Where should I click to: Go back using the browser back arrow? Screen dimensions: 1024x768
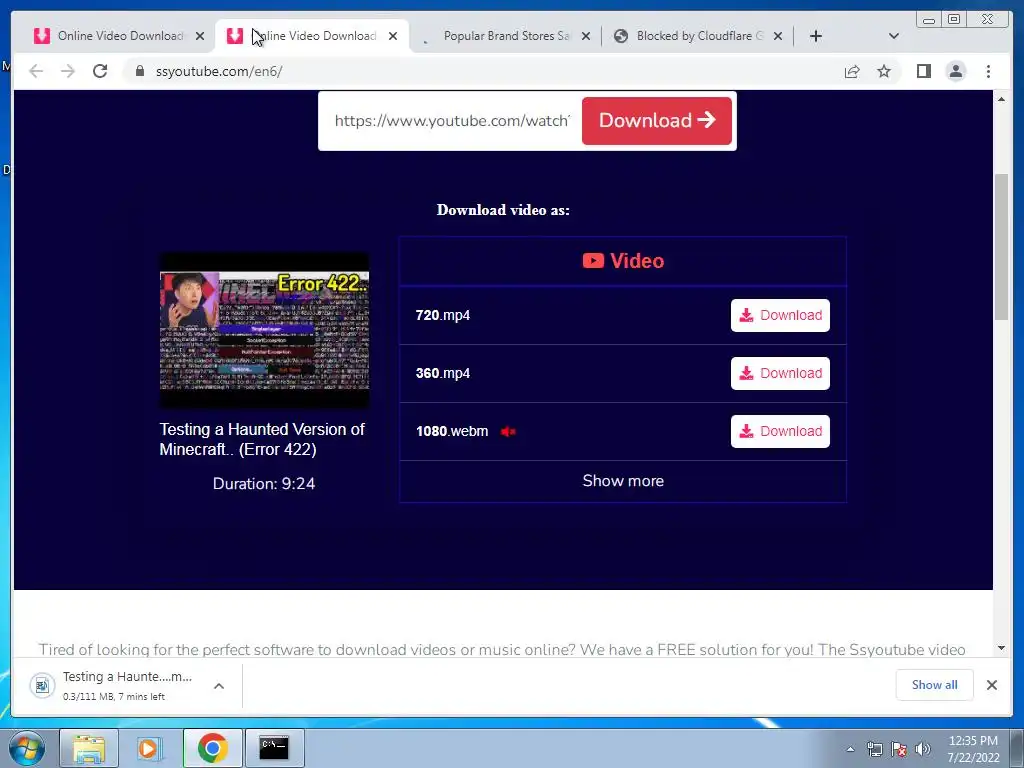[x=36, y=71]
